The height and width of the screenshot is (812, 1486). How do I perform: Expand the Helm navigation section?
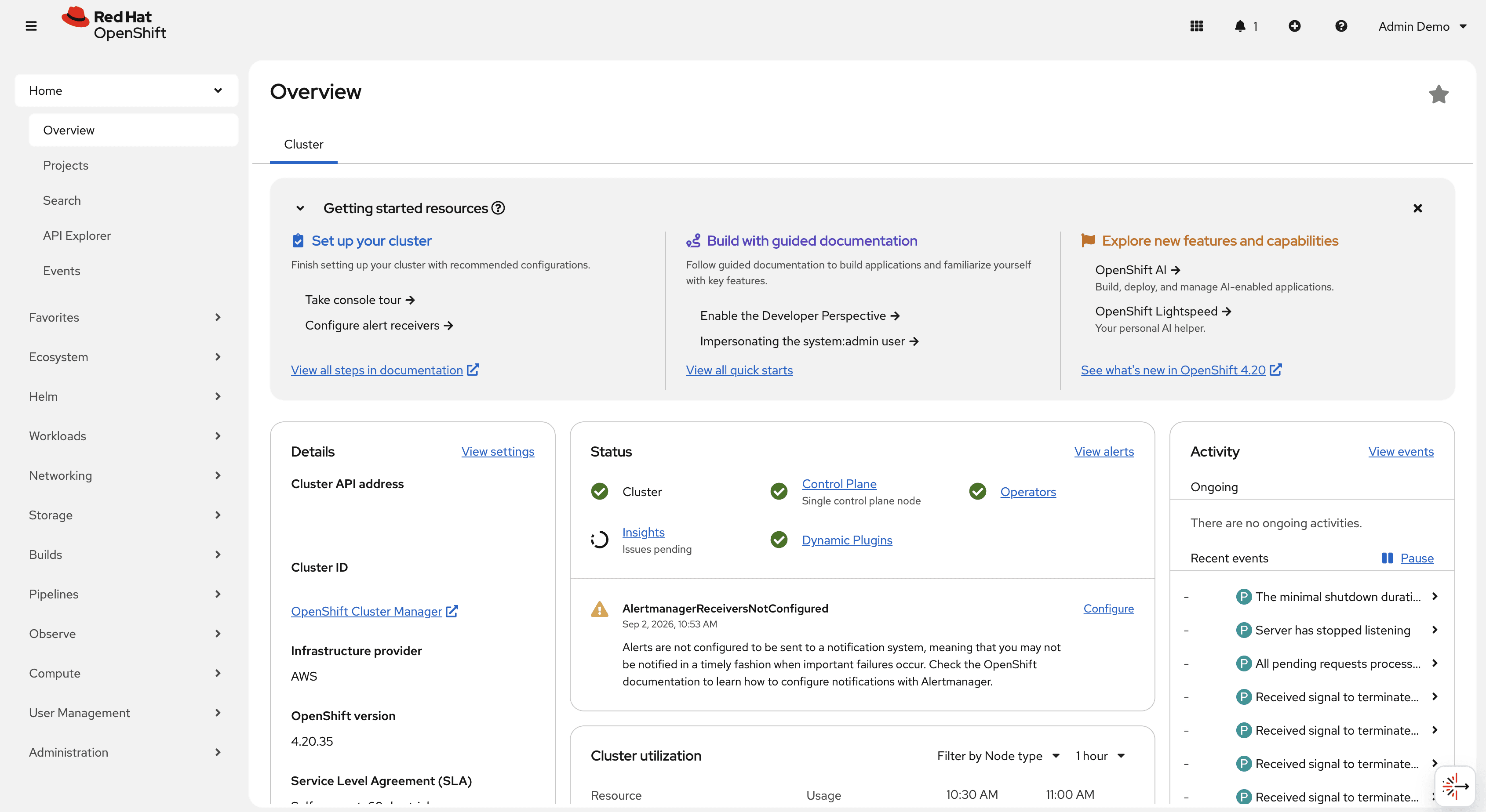[x=126, y=396]
